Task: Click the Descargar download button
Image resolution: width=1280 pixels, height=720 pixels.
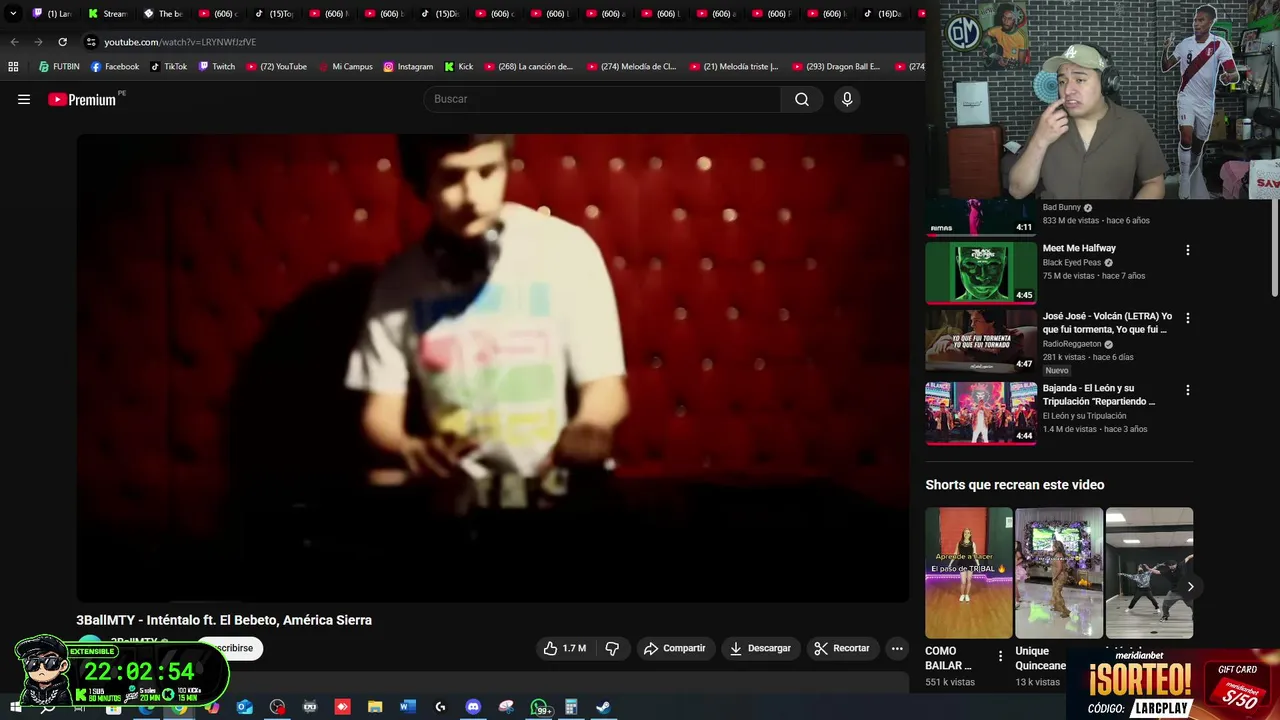Action: coord(760,648)
